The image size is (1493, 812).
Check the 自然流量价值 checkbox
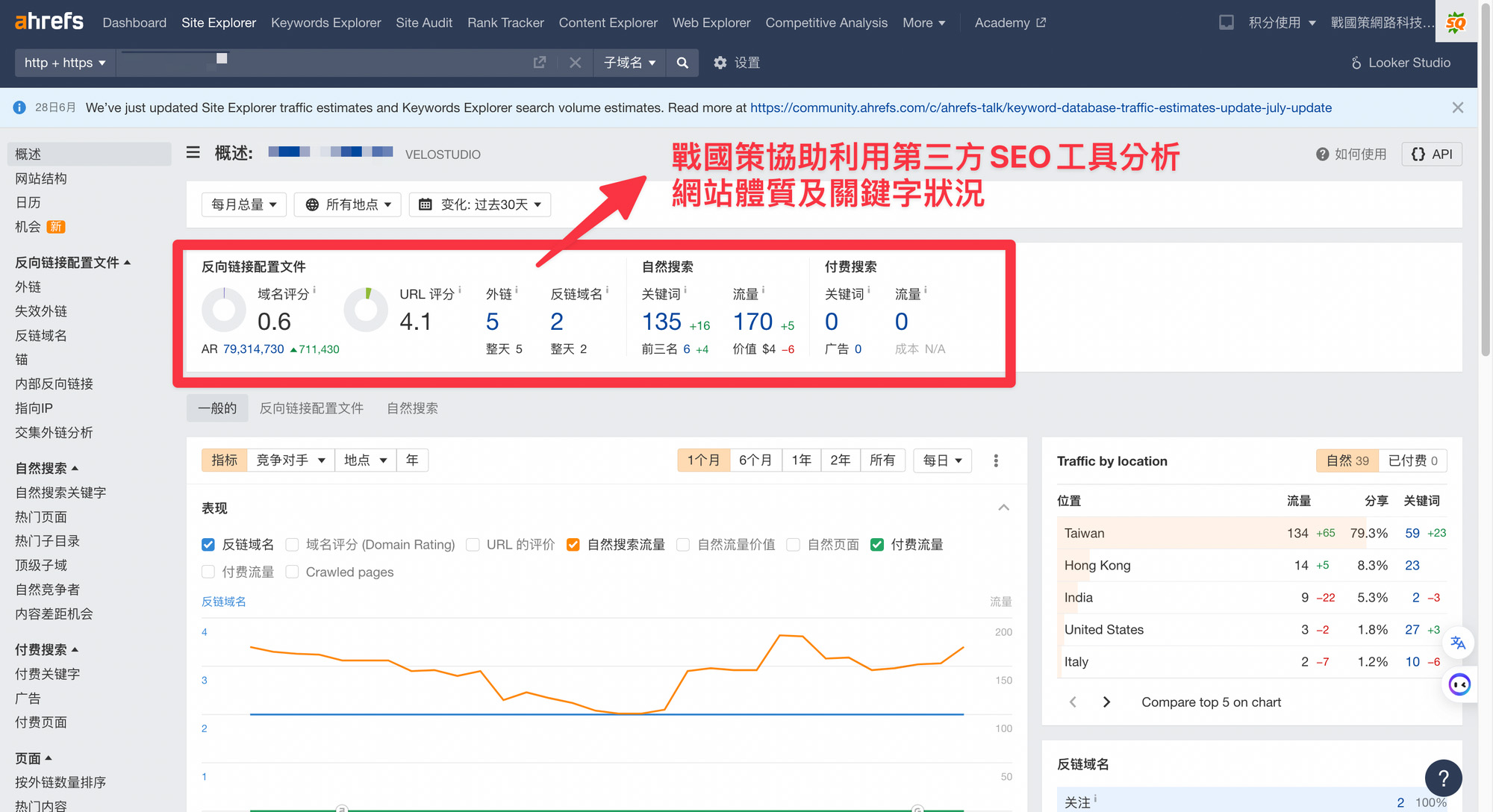(683, 545)
